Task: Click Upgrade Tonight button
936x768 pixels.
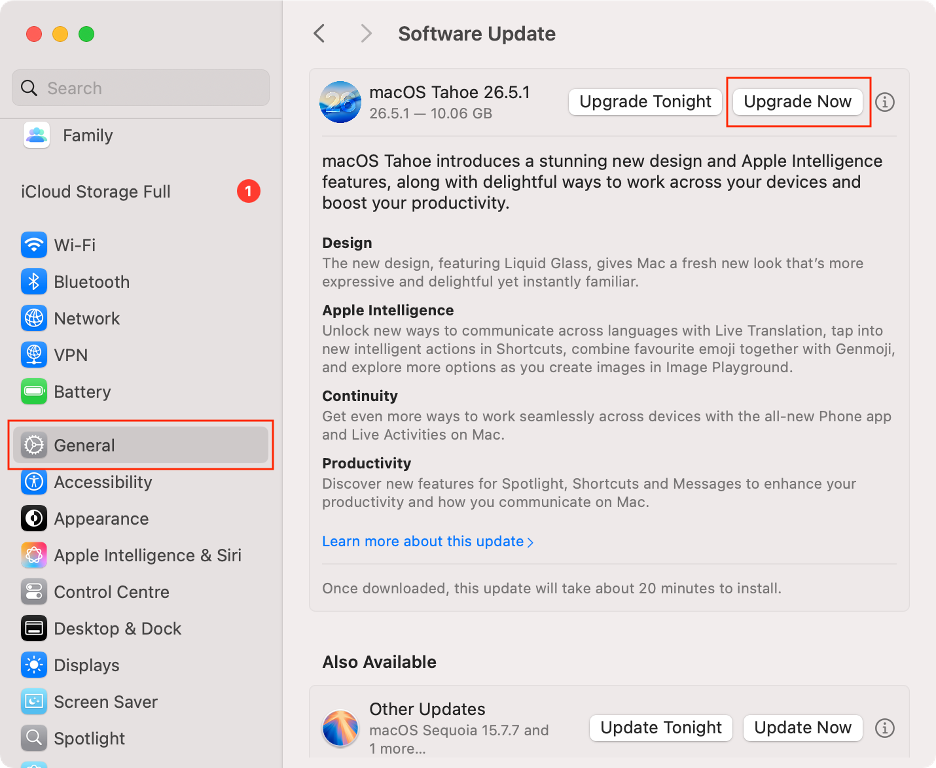Action: [x=645, y=102]
